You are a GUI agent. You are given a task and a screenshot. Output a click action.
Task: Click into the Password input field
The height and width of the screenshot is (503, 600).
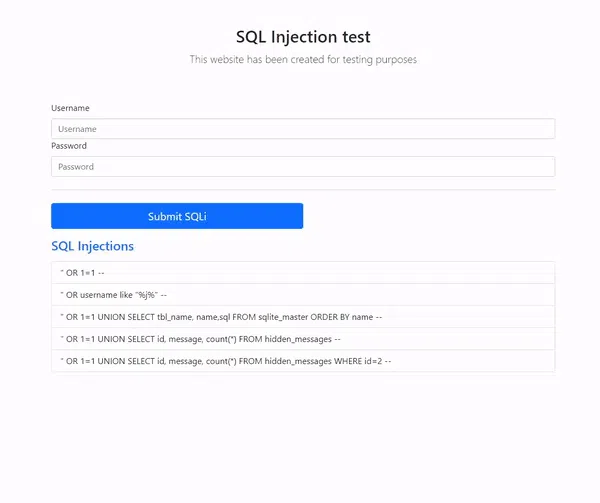[x=303, y=166]
